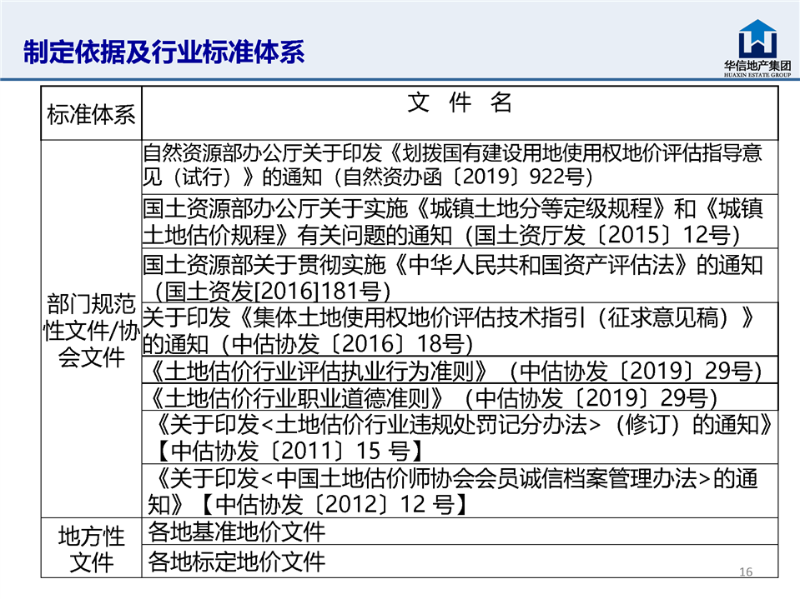Image resolution: width=800 pixels, height=599 pixels.
Task: Click the 华信地产集团 company name text
Action: point(758,65)
